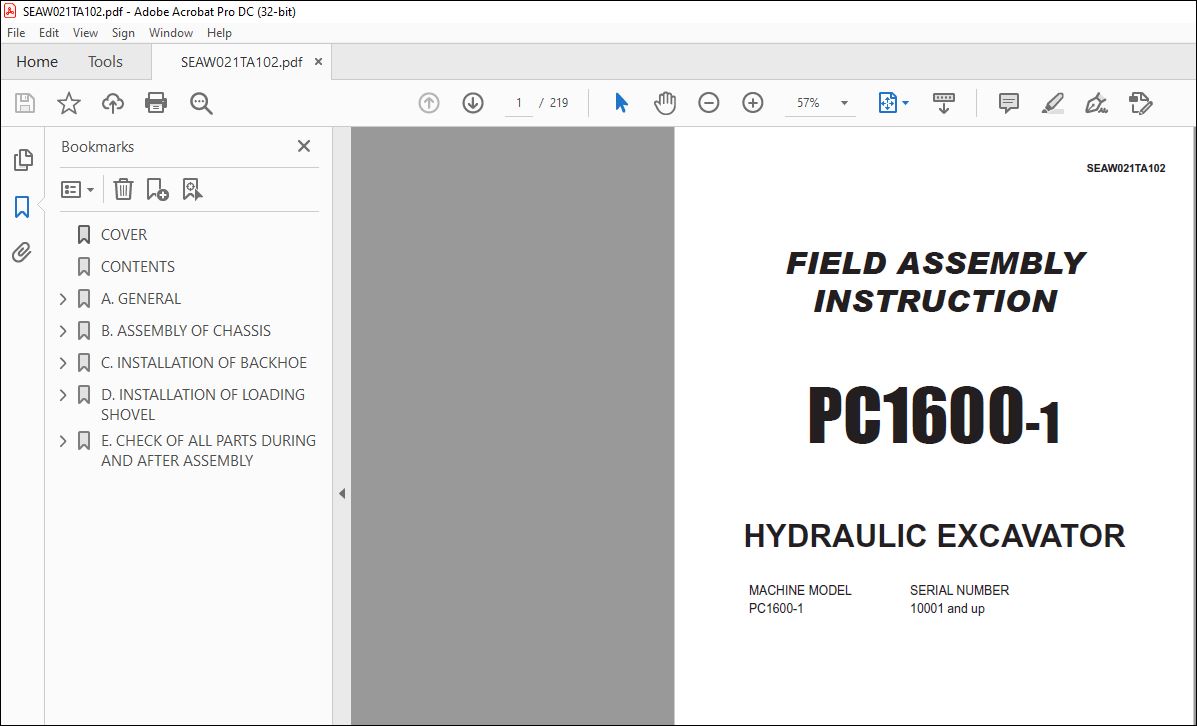Open fit page options dropdown arrow
1197x726 pixels.
tap(905, 103)
